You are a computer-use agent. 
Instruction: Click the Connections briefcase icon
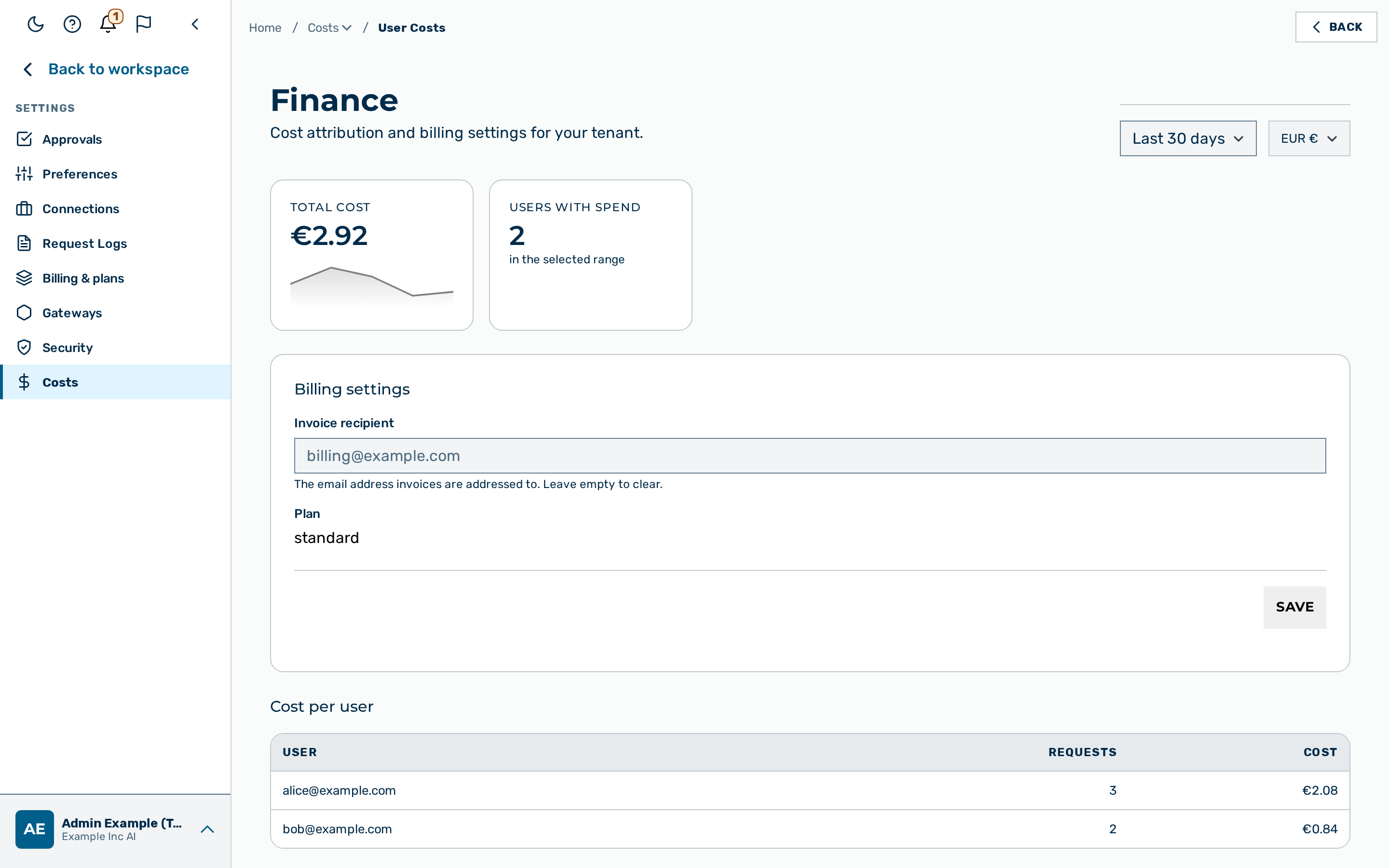tap(24, 208)
